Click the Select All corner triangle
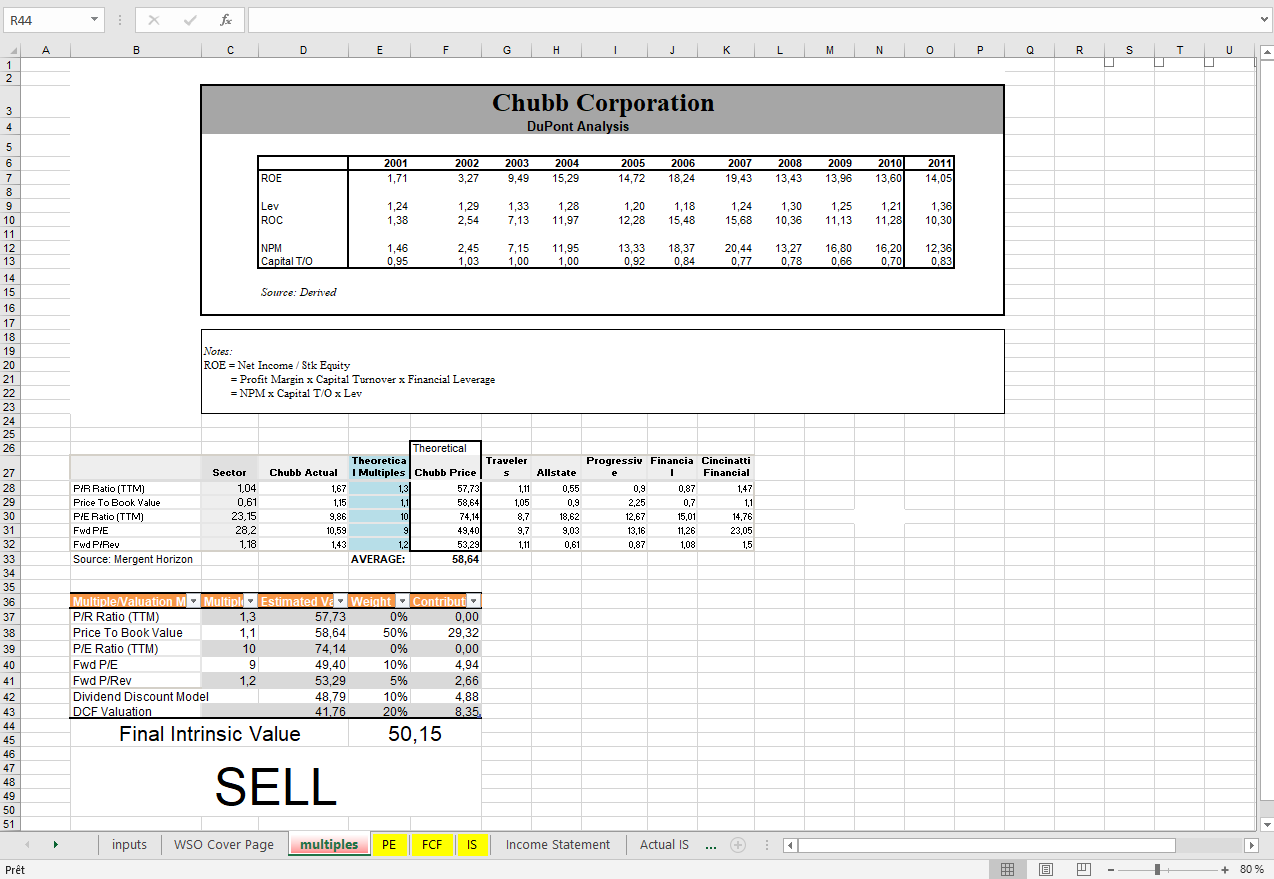 [12, 50]
